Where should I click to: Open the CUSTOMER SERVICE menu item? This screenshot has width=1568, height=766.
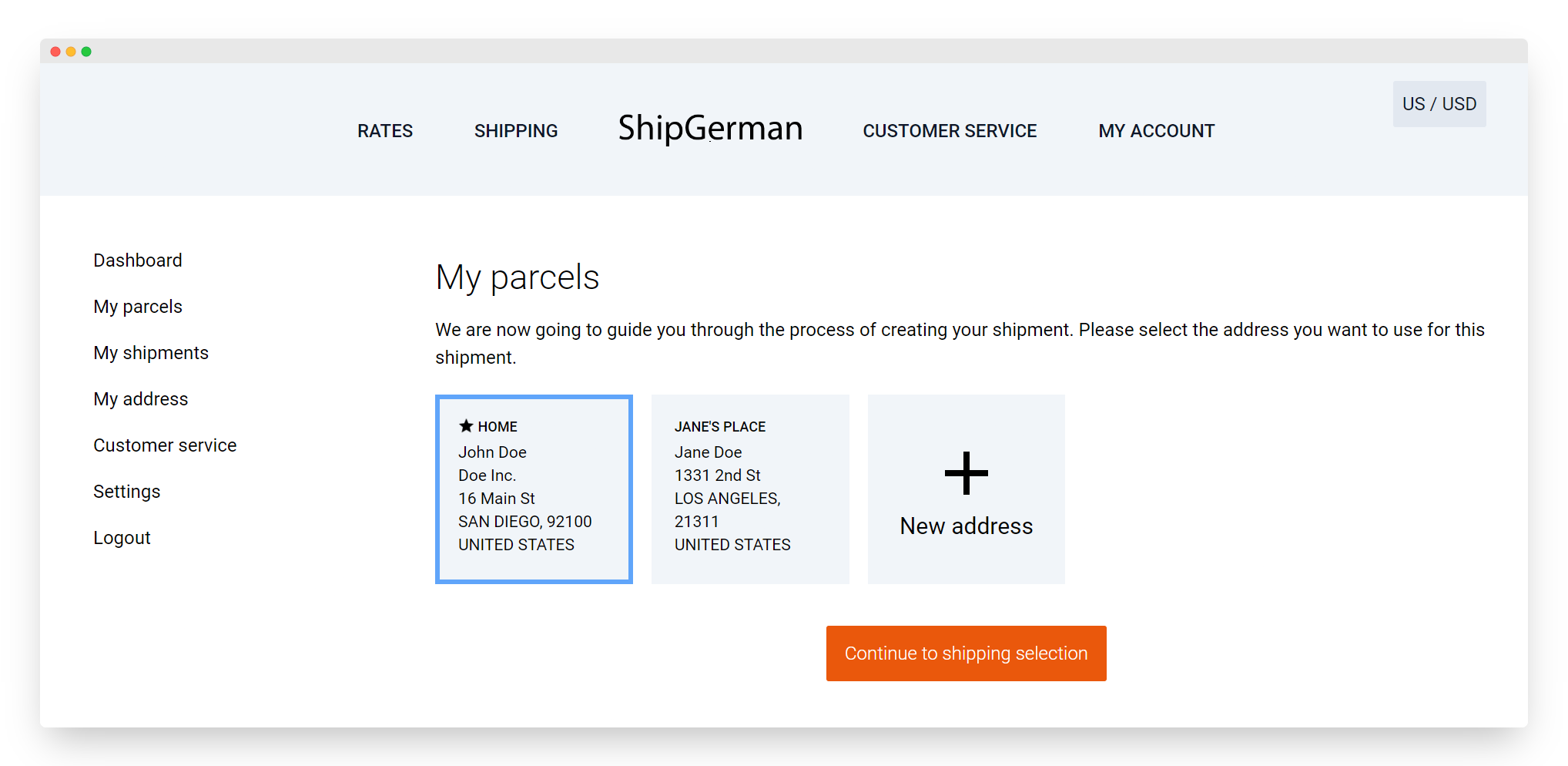(x=950, y=131)
